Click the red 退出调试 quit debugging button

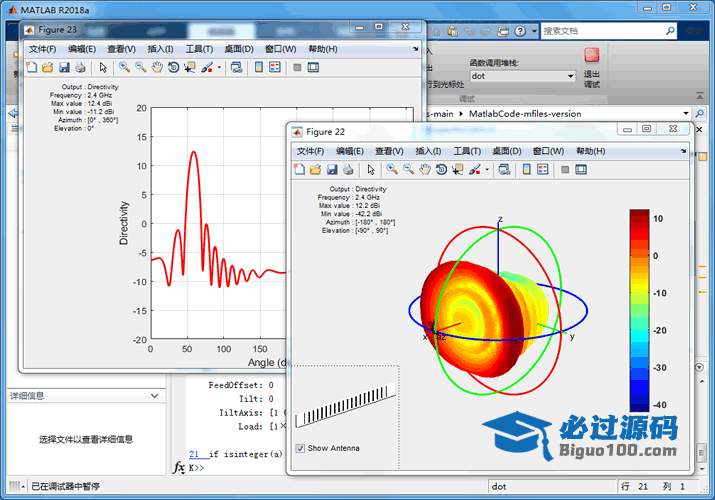pos(592,56)
